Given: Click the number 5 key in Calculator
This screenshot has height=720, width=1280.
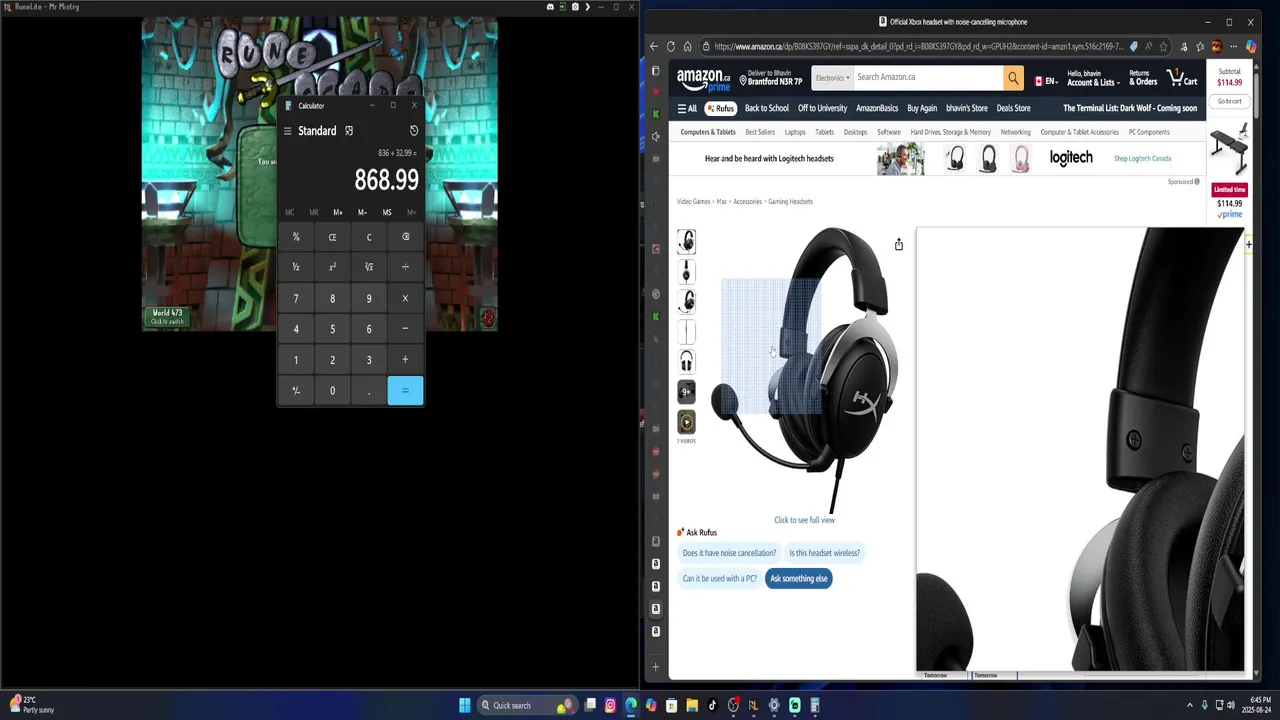Looking at the screenshot, I should pos(332,329).
